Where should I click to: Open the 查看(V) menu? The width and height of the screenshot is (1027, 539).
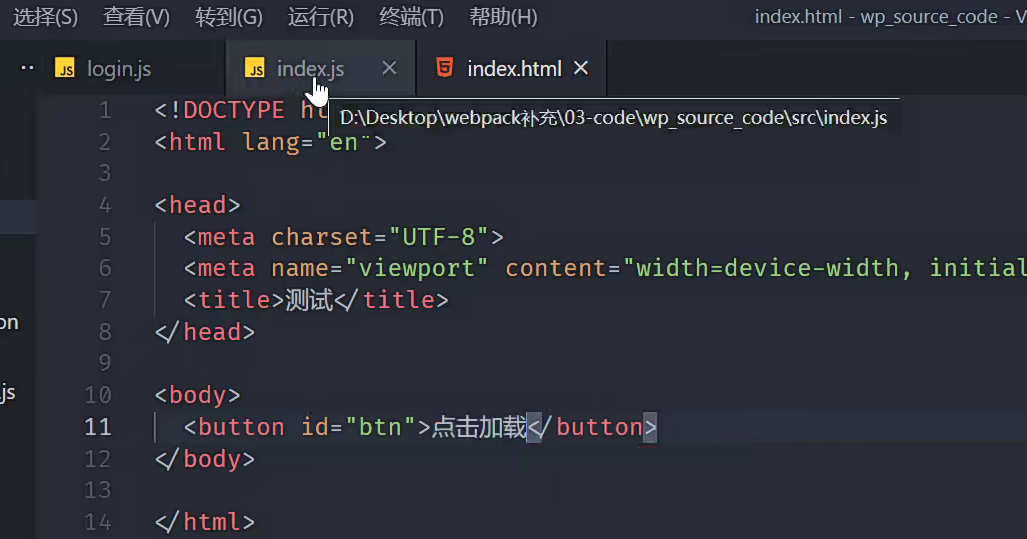coord(137,17)
